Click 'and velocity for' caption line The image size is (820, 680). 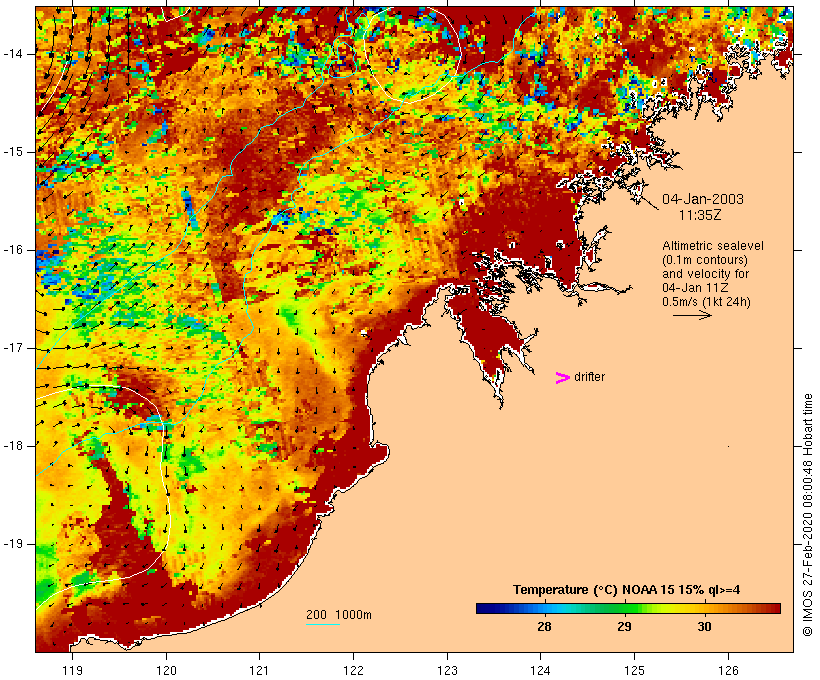(705, 274)
